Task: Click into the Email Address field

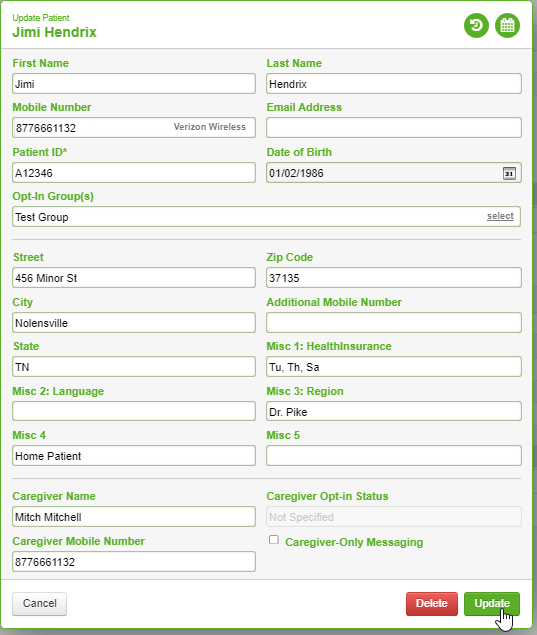Action: pyautogui.click(x=394, y=128)
